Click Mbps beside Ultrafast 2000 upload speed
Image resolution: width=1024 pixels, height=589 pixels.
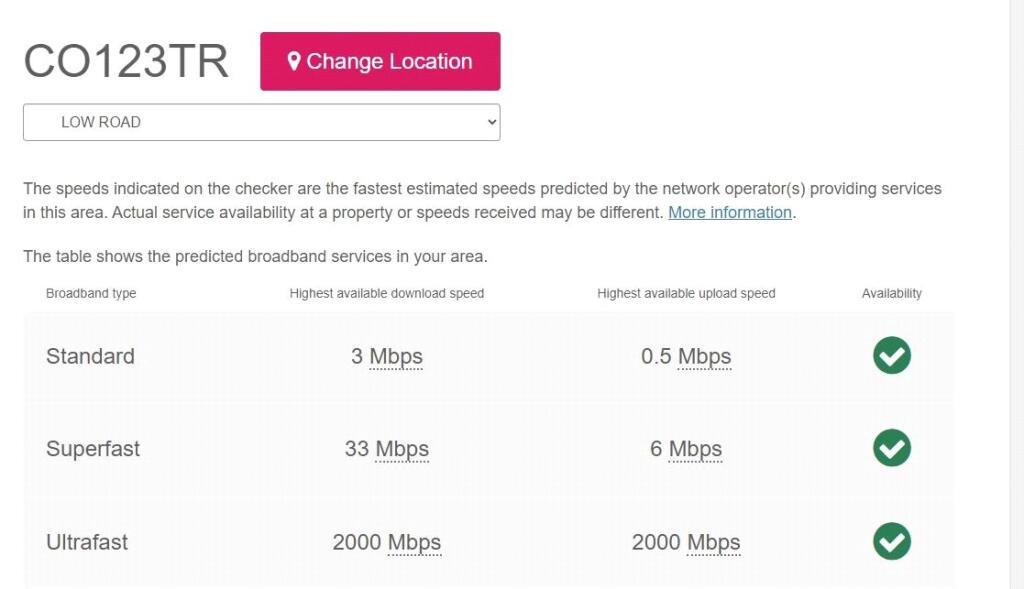713,542
